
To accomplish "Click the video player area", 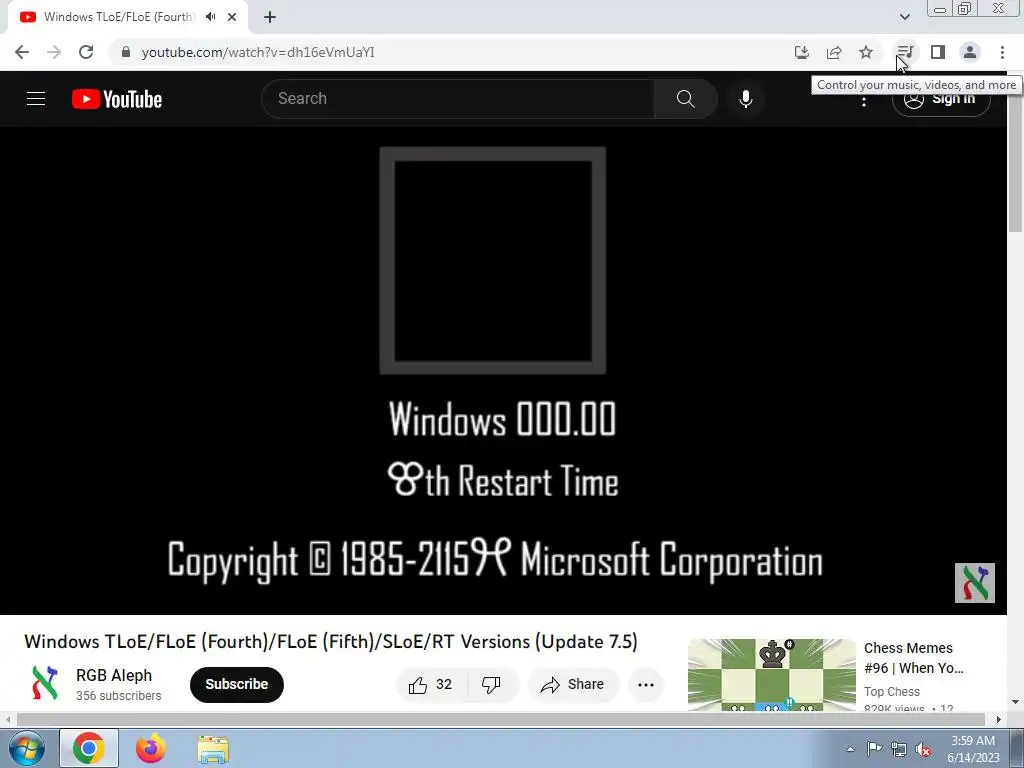I will (x=503, y=370).
